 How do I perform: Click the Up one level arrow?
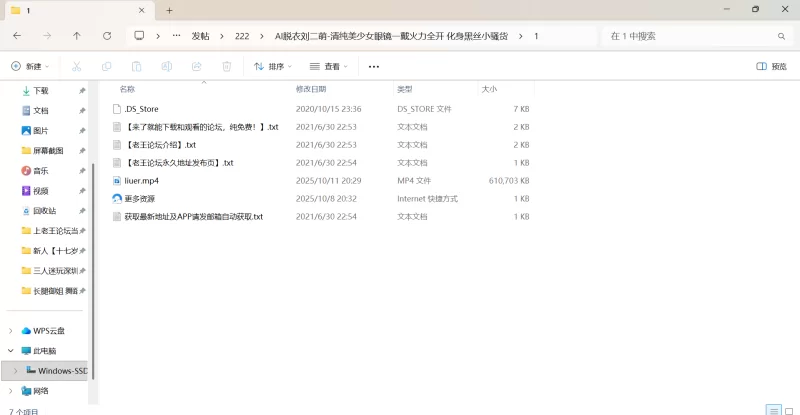[77, 36]
